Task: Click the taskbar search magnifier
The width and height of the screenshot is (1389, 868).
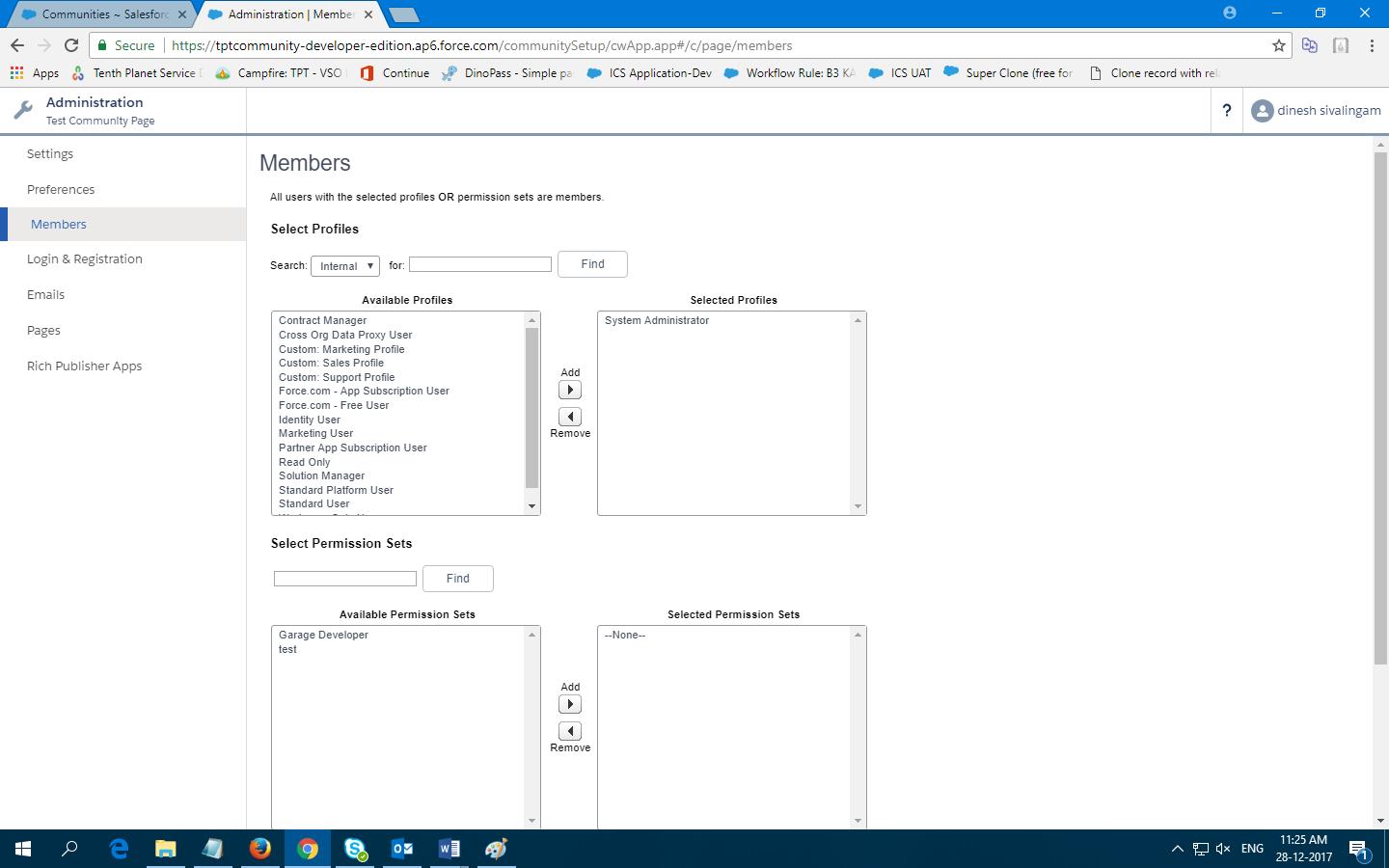Action: 69,849
